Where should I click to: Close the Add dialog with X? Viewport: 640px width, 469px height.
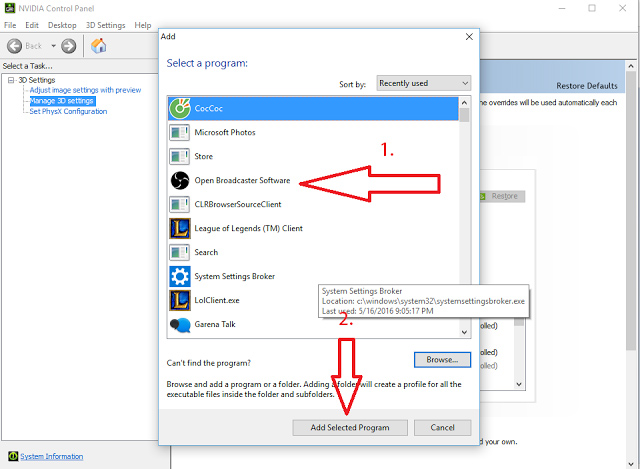pyautogui.click(x=469, y=37)
